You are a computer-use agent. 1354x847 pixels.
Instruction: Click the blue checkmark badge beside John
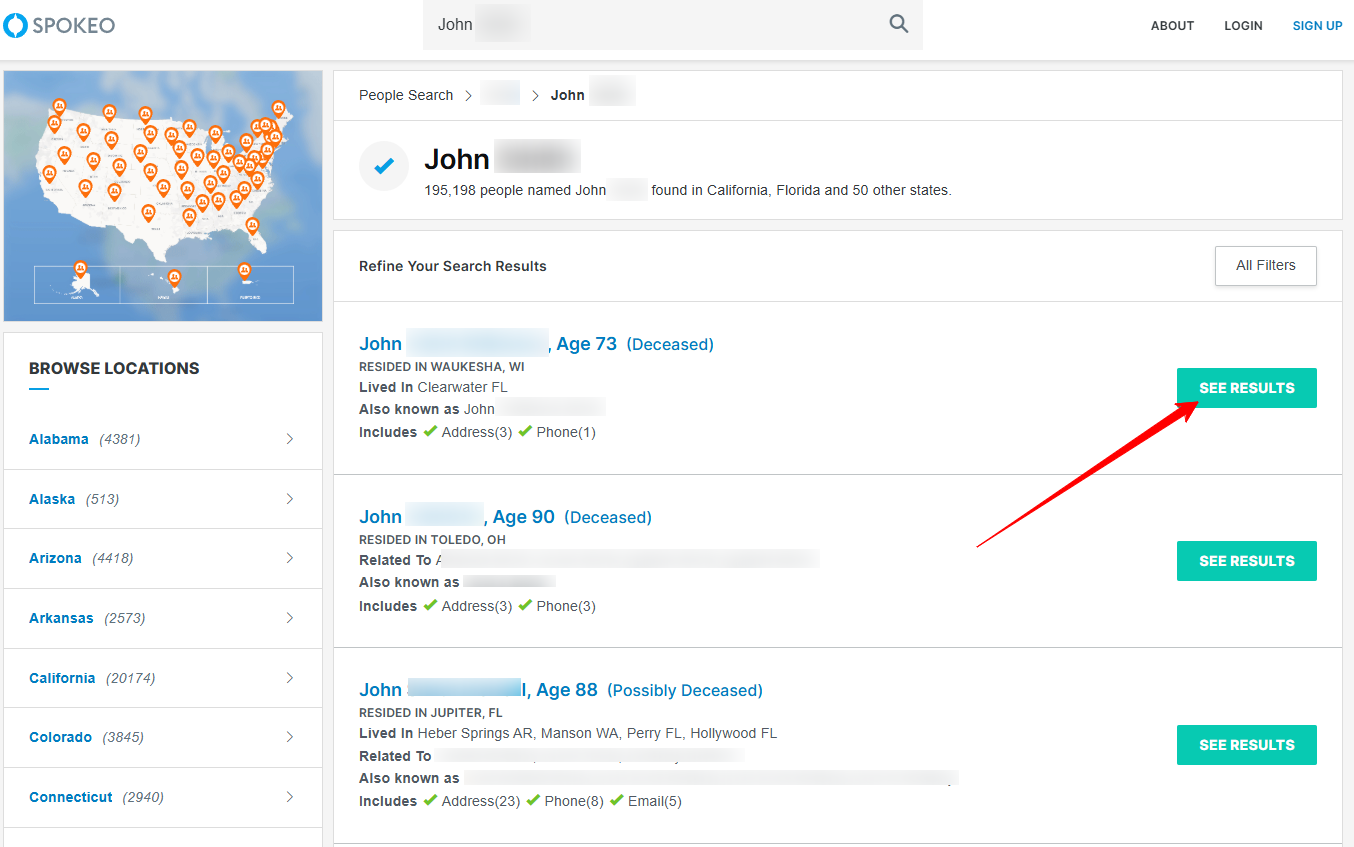[x=384, y=166]
